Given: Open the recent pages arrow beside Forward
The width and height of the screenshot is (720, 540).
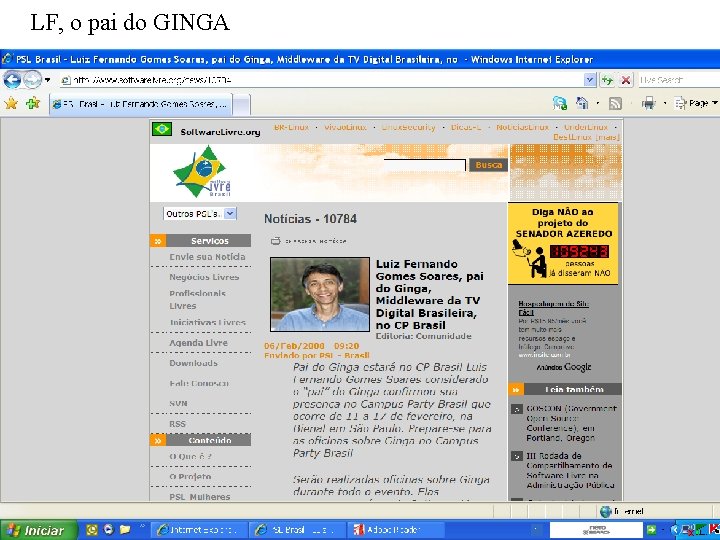Looking at the screenshot, I should [x=47, y=80].
